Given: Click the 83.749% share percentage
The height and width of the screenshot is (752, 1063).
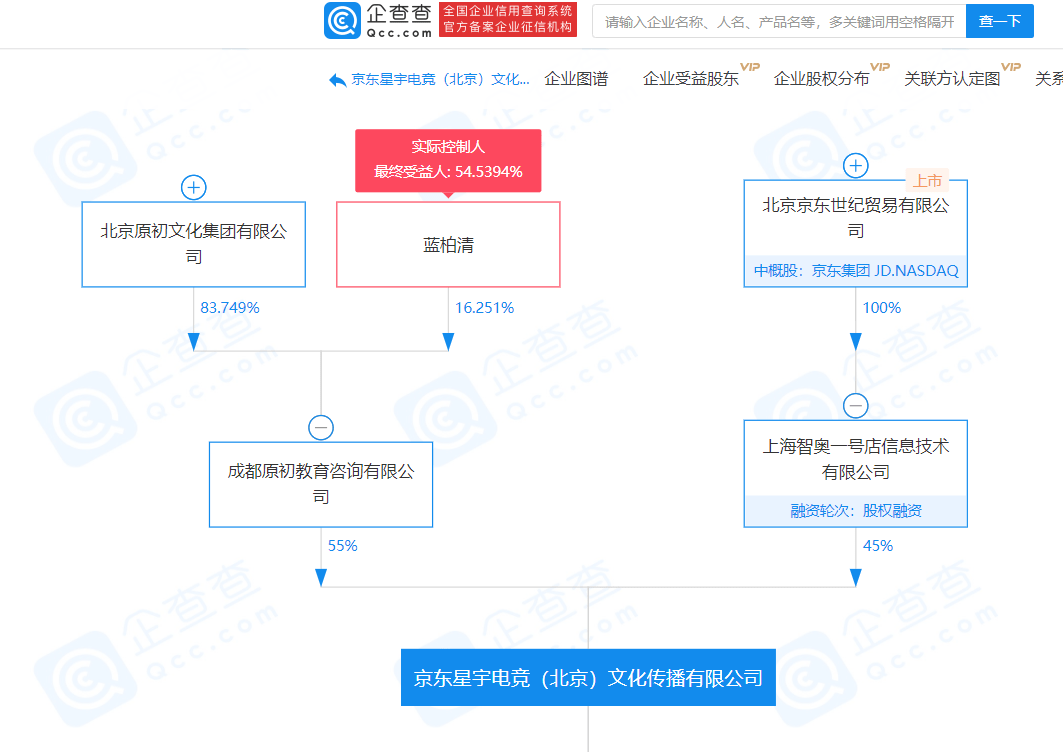Looking at the screenshot, I should (x=230, y=308).
